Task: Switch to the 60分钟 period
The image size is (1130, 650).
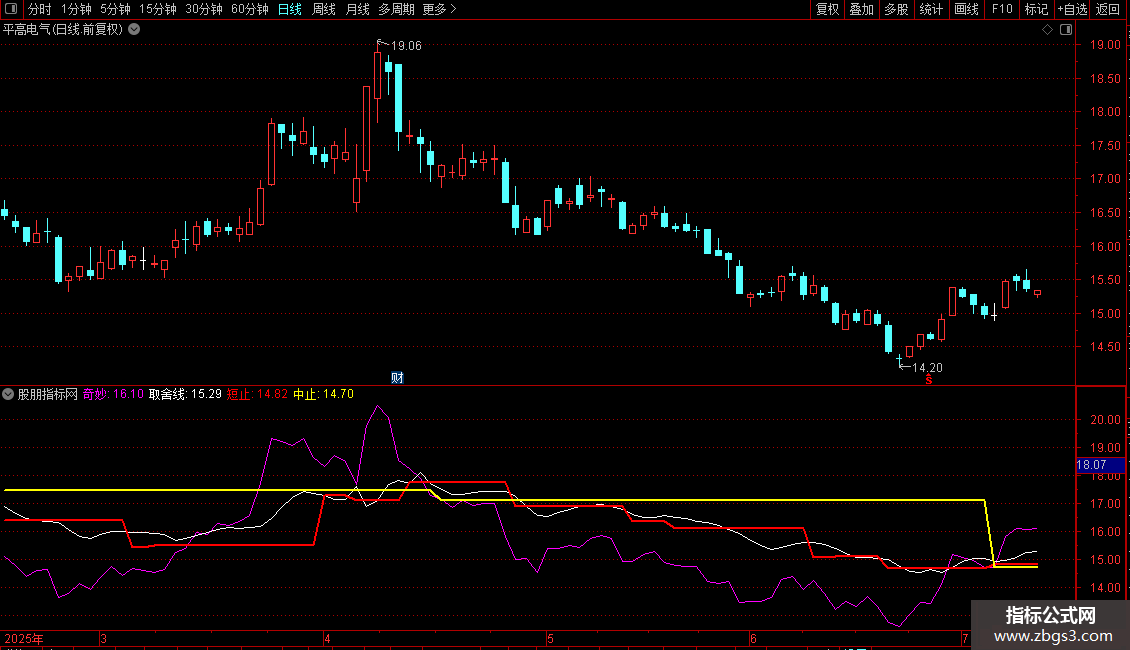Action: click(250, 9)
